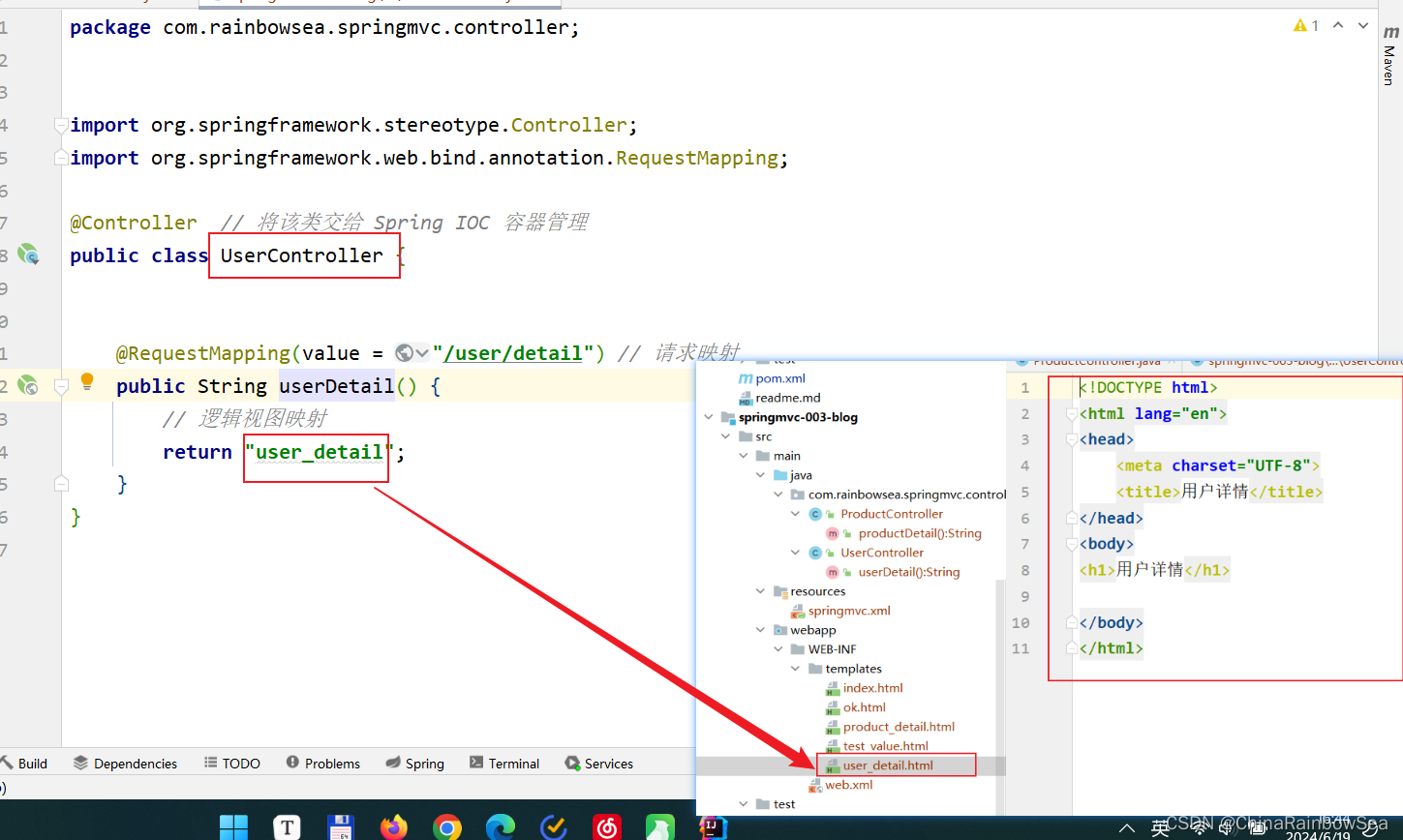
Task: Open the Spring tool window
Action: coord(415,764)
